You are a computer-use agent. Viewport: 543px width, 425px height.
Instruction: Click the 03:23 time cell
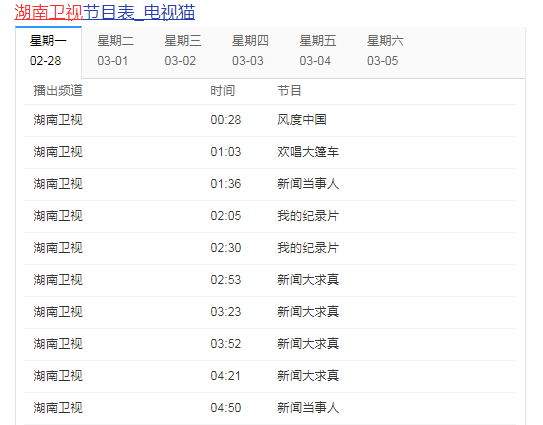coord(226,312)
